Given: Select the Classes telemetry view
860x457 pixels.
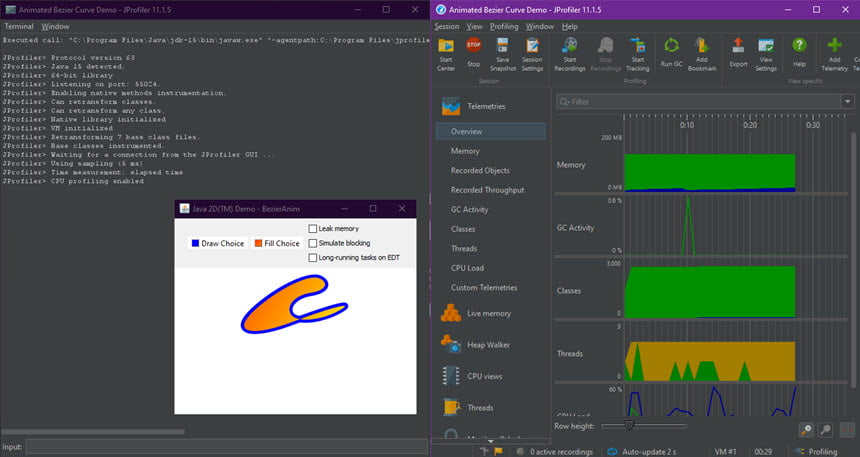Looking at the screenshot, I should click(463, 229).
